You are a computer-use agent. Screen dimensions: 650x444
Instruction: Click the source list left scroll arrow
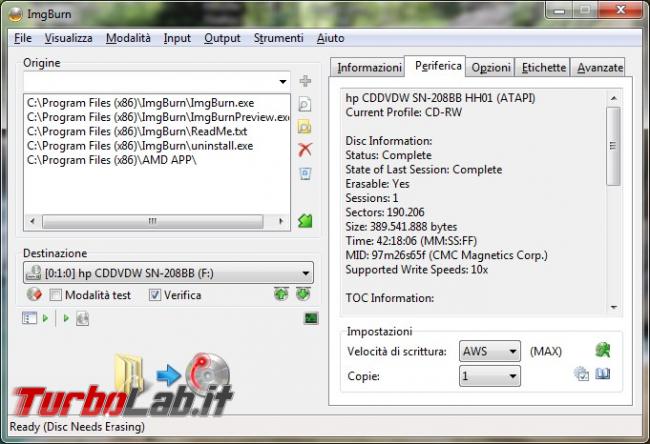32,221
